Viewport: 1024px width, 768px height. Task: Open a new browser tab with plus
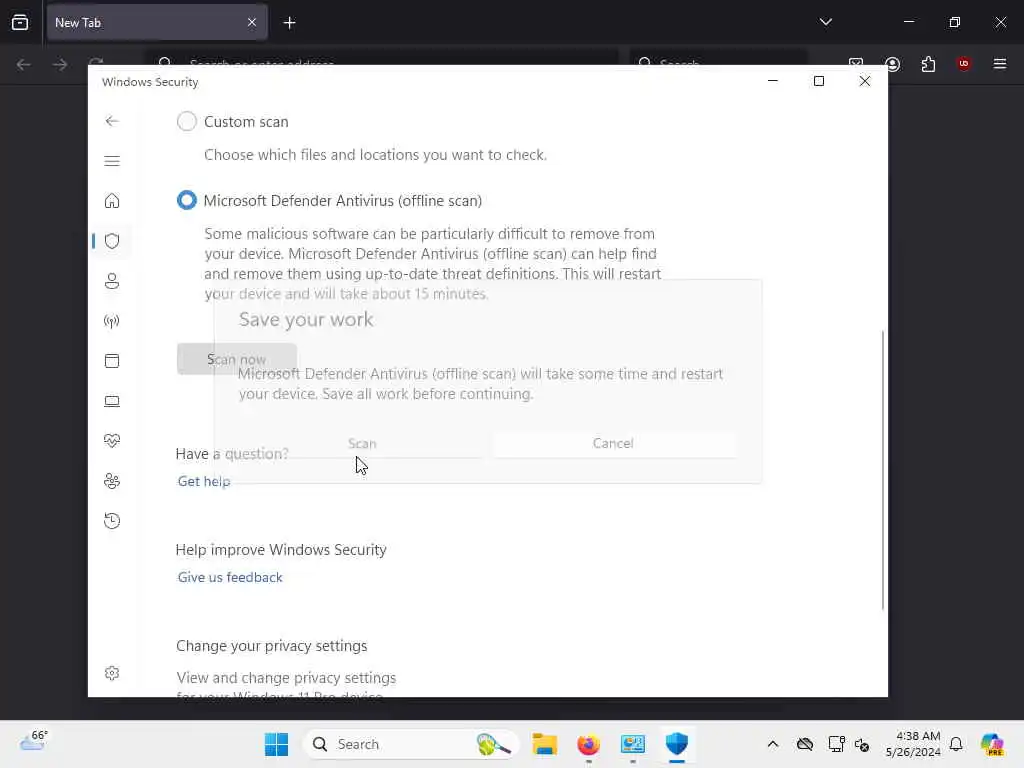click(289, 23)
